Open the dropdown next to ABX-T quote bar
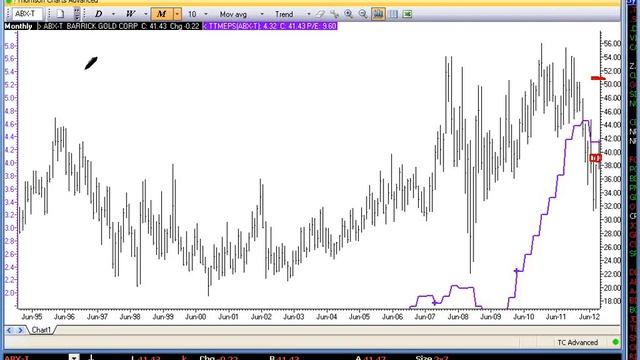 74,358
